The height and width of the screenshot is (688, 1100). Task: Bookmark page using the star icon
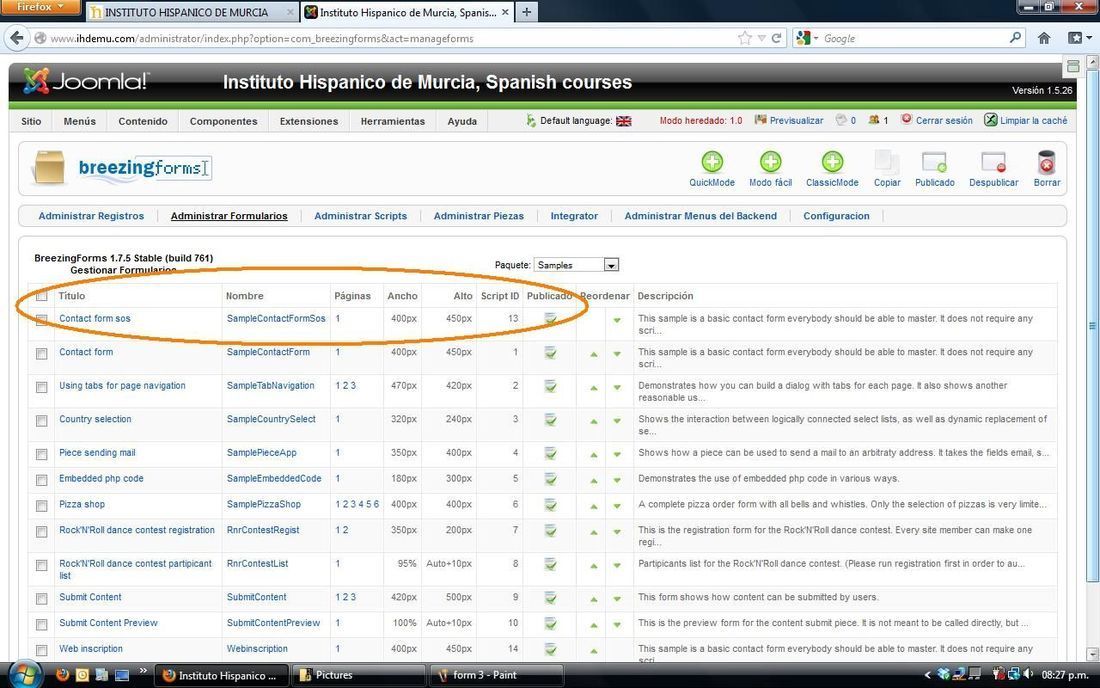pyautogui.click(x=744, y=38)
